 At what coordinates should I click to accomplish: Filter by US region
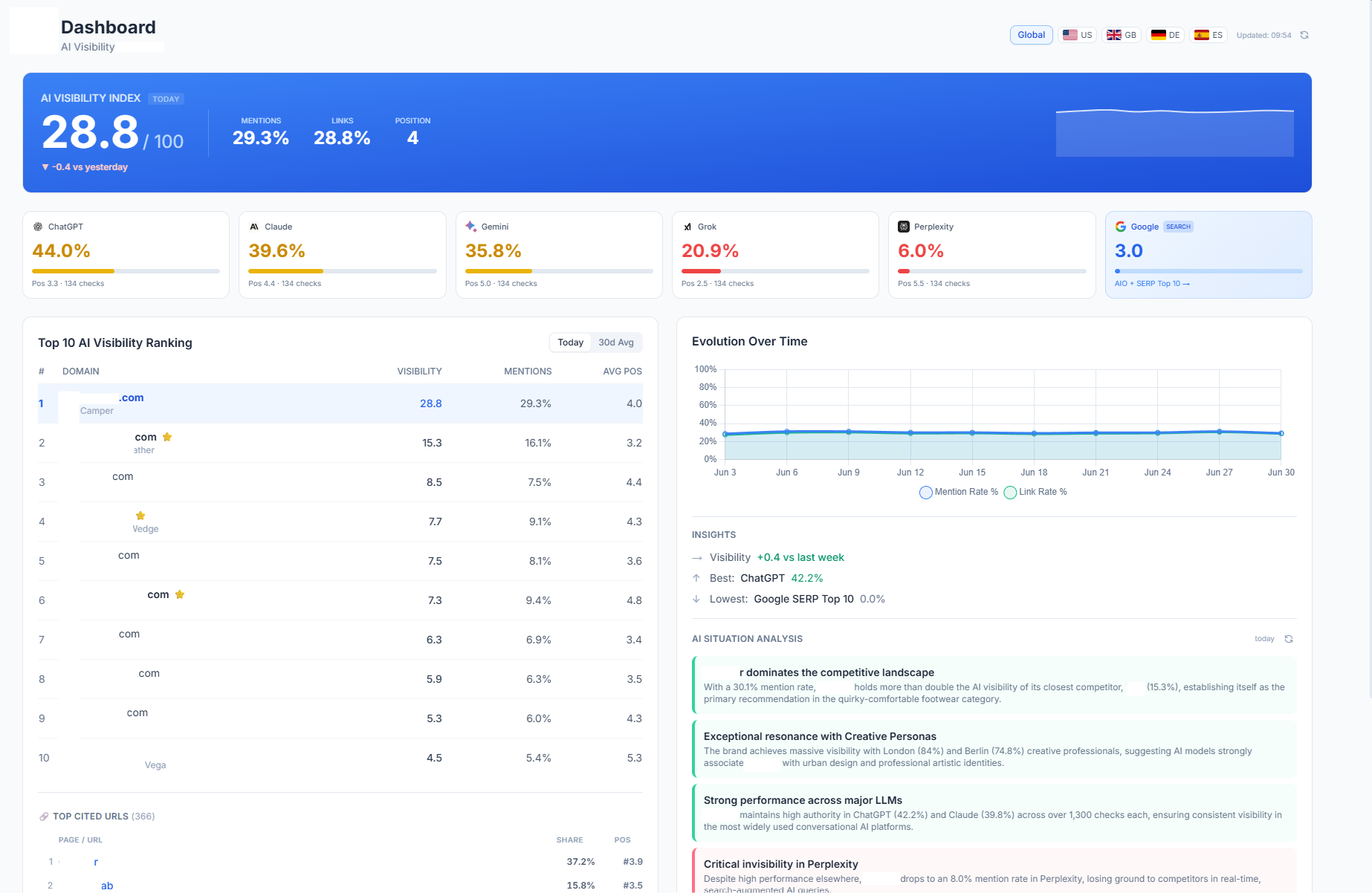click(x=1077, y=35)
